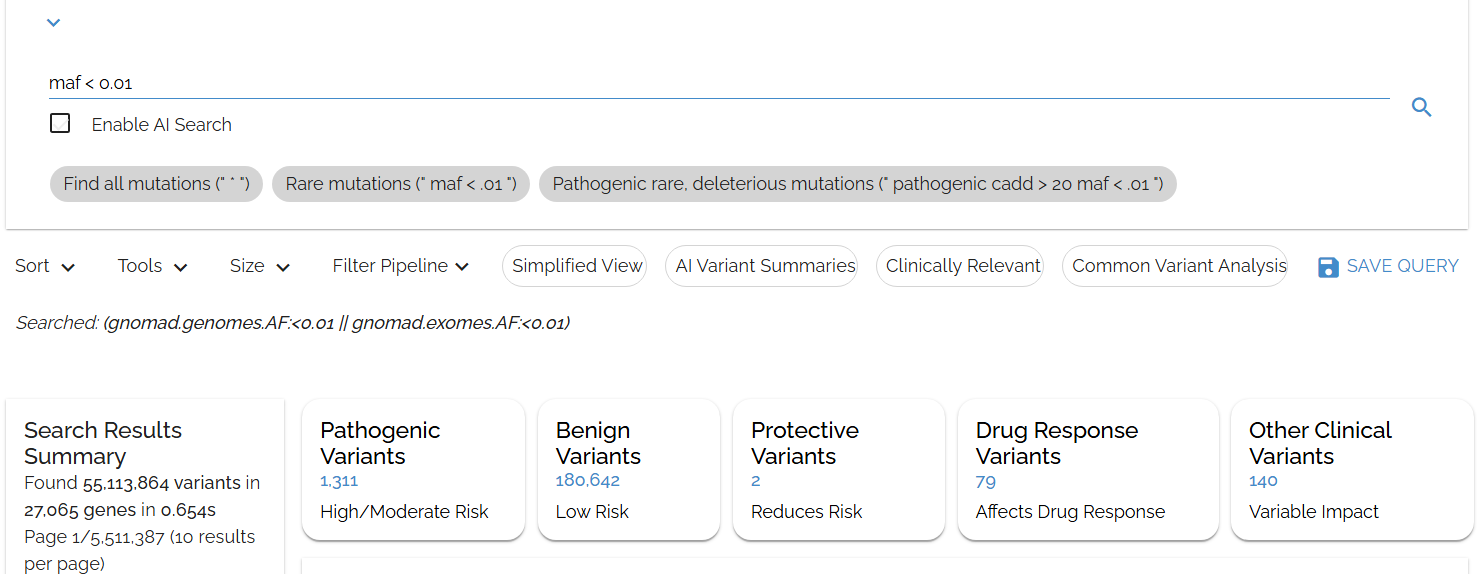Image resolution: width=1481 pixels, height=574 pixels.
Task: Click the magnifier search icon
Action: click(1421, 108)
